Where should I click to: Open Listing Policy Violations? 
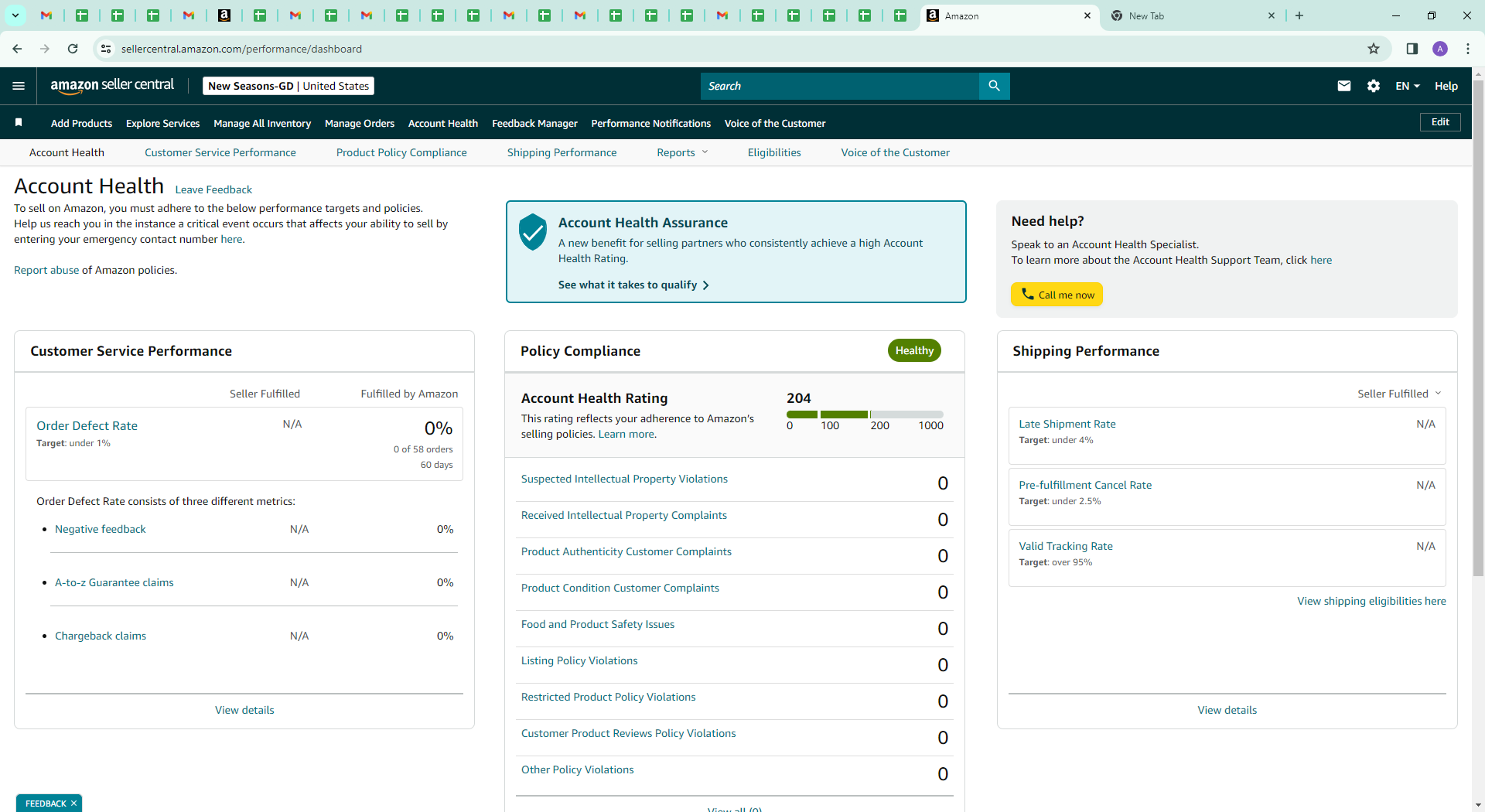tap(579, 660)
